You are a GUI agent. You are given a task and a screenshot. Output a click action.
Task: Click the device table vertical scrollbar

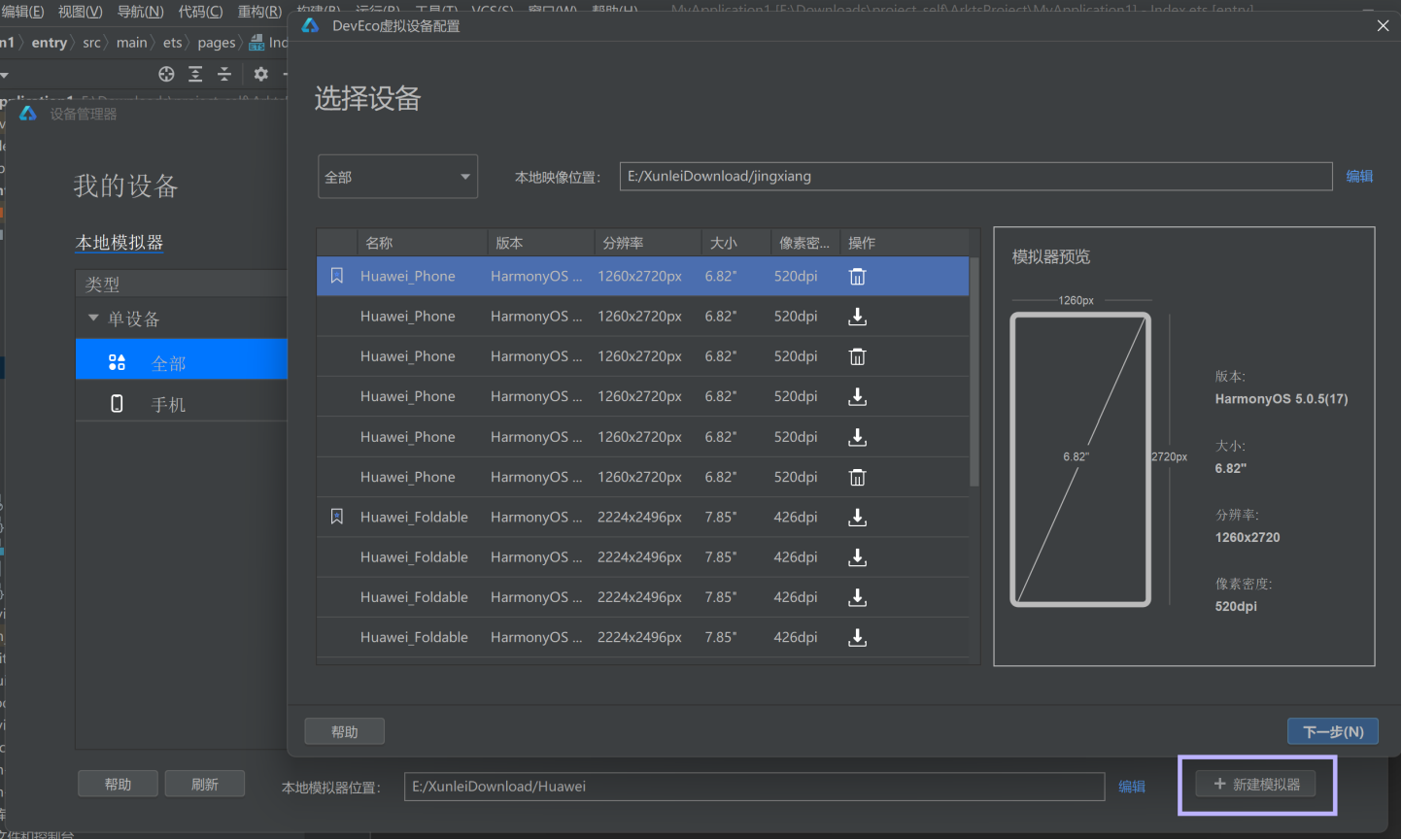(974, 372)
